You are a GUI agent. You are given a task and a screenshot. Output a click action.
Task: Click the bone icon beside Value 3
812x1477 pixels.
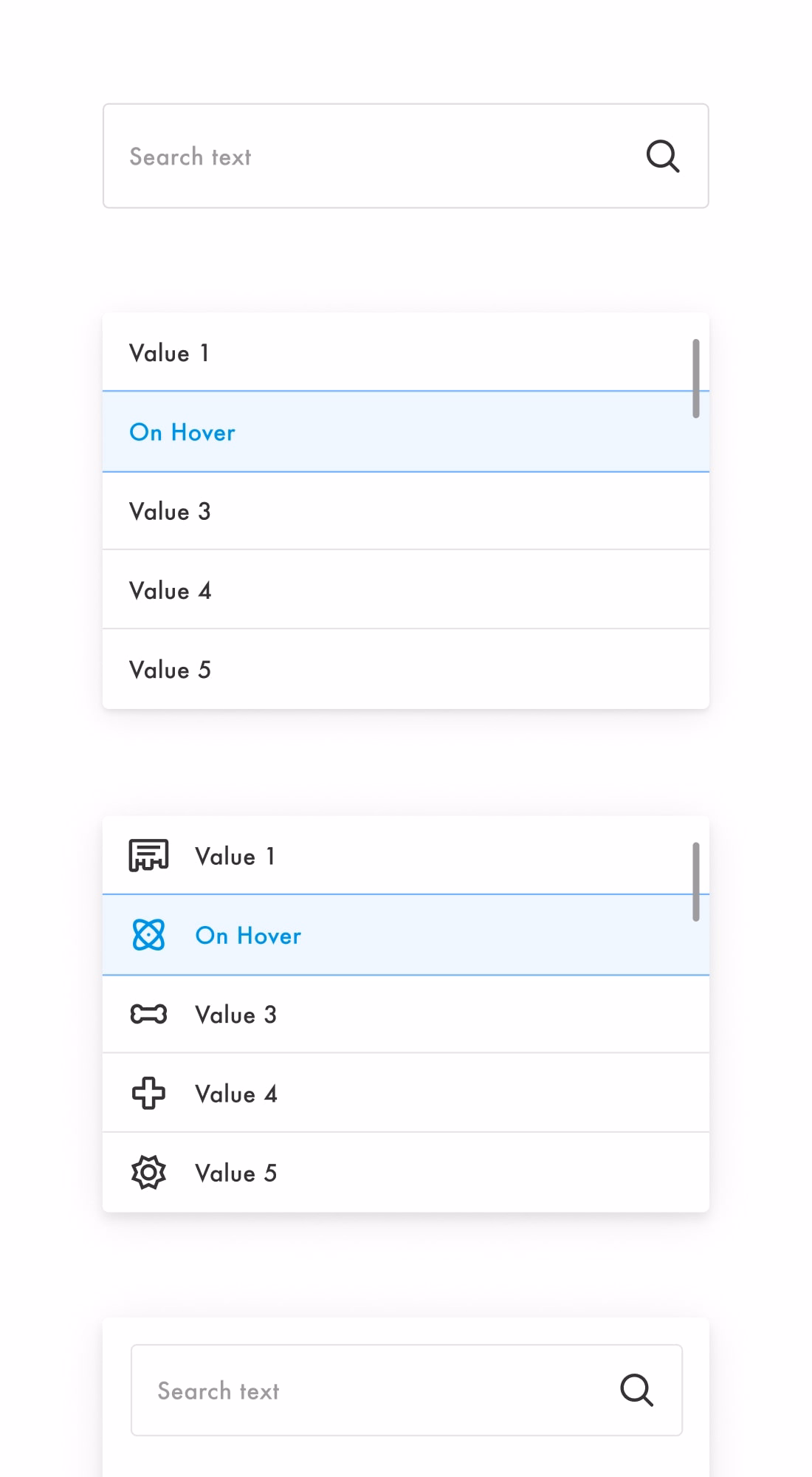click(x=148, y=1014)
